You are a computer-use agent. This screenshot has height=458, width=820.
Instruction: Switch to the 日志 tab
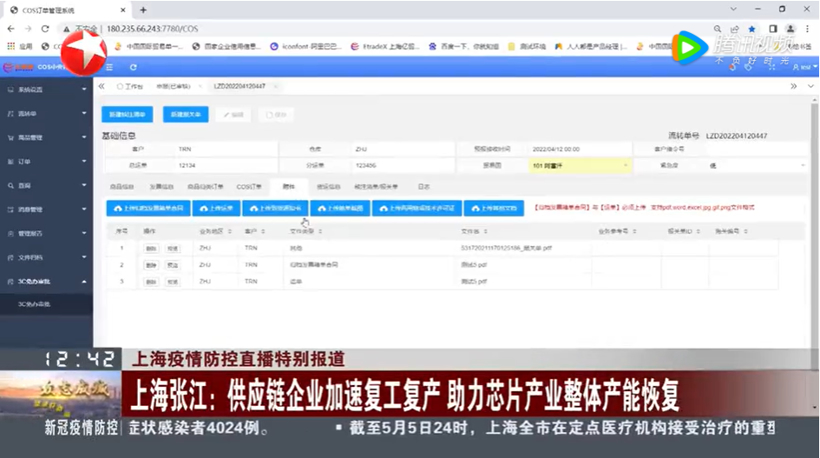[424, 187]
